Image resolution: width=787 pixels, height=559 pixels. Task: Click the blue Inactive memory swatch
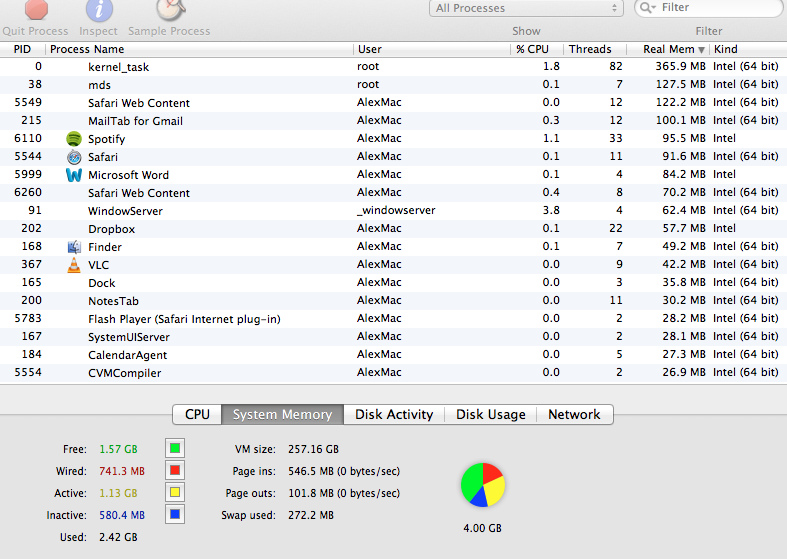click(x=175, y=514)
